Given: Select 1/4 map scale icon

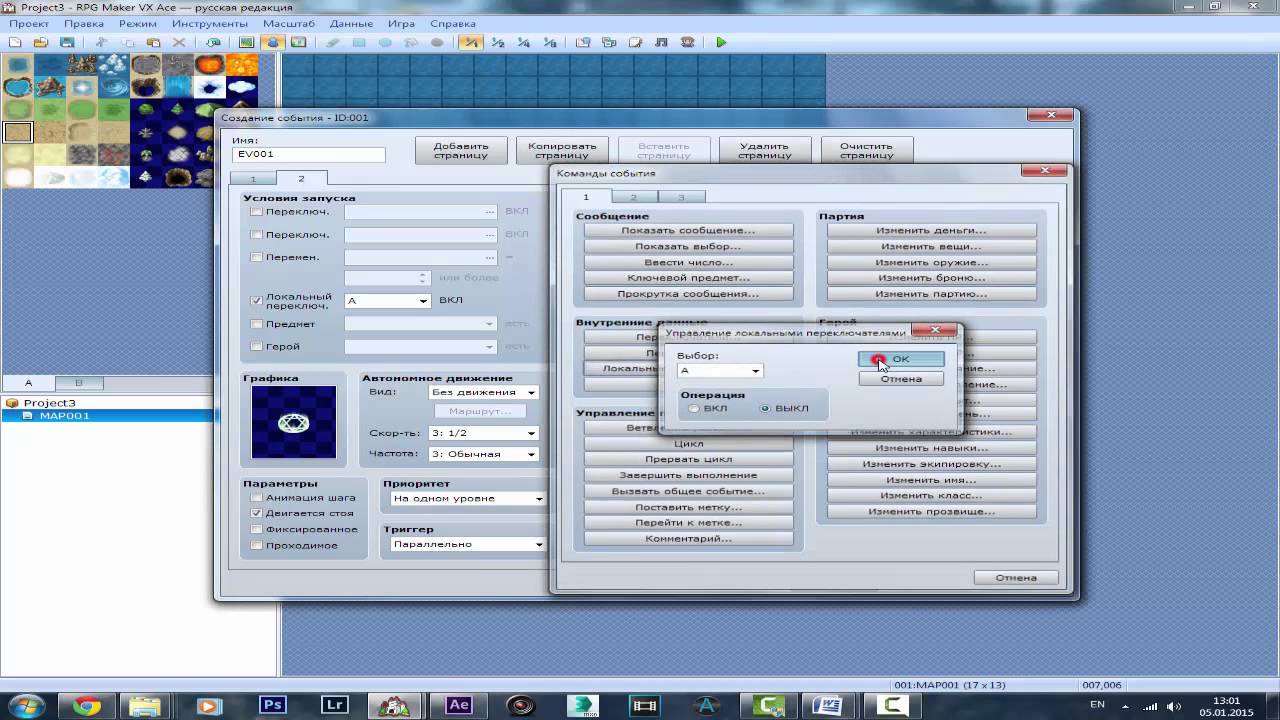Looking at the screenshot, I should pyautogui.click(x=523, y=42).
